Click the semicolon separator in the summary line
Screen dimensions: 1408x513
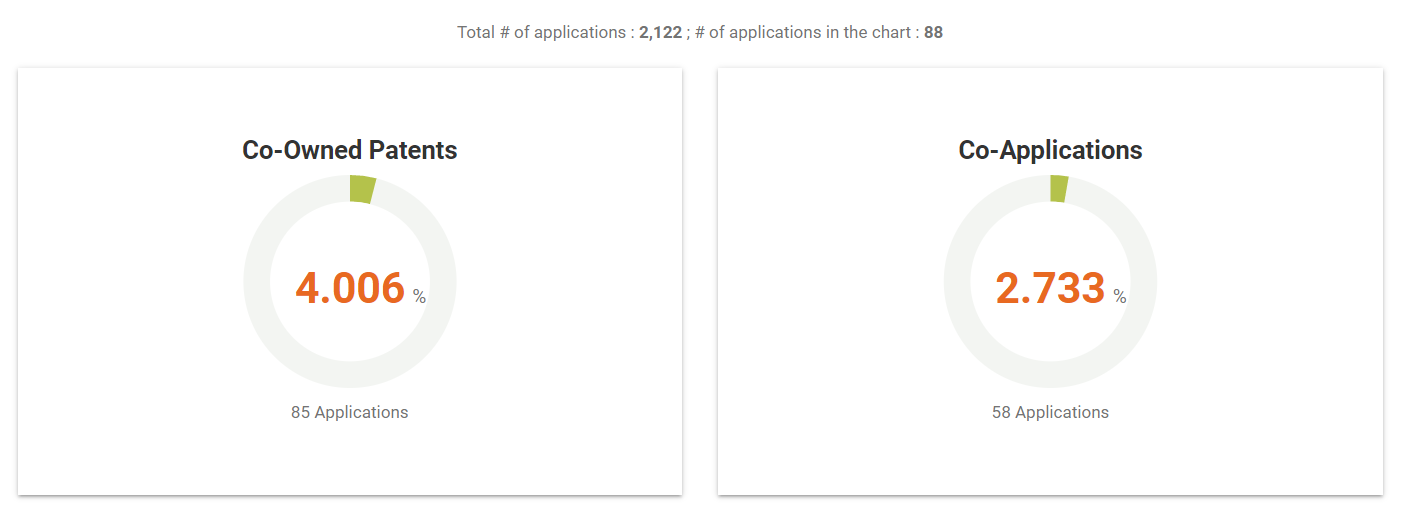tap(688, 33)
